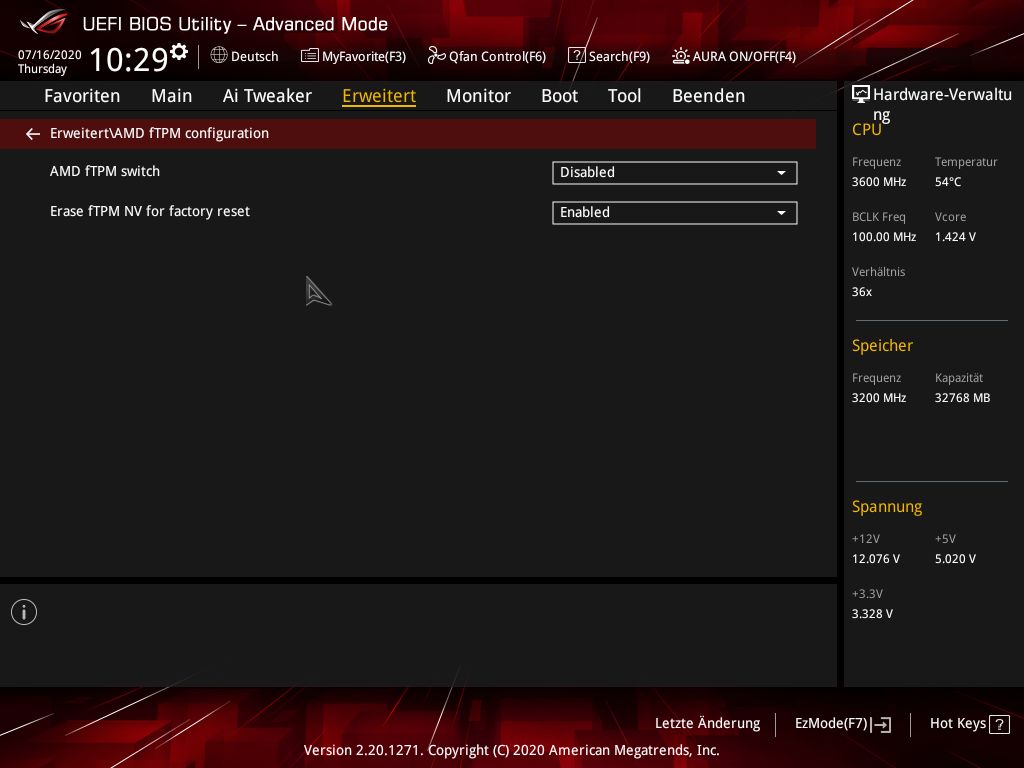Open the Boot tab
The width and height of the screenshot is (1024, 768).
point(560,96)
